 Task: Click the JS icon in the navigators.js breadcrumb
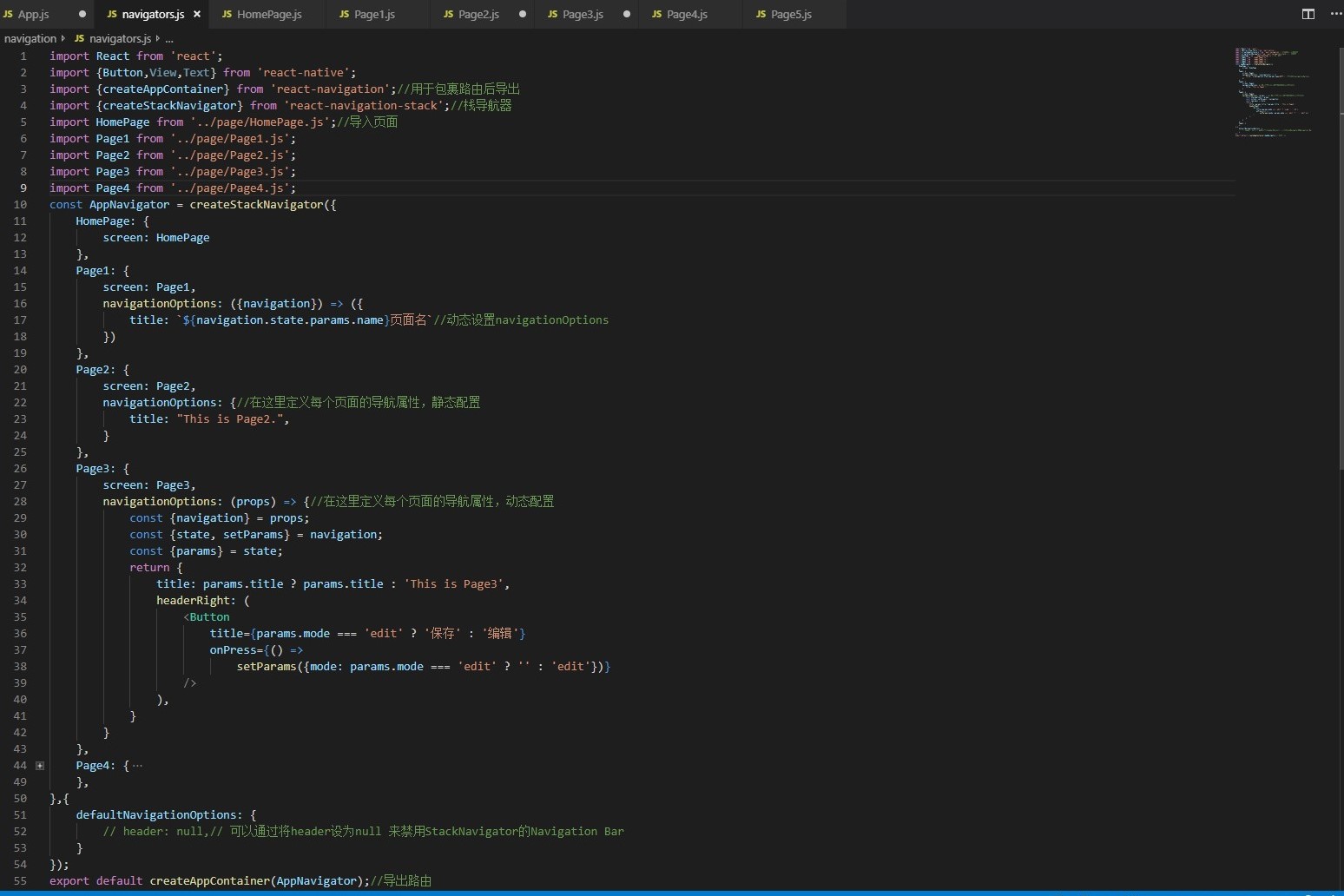(79, 38)
